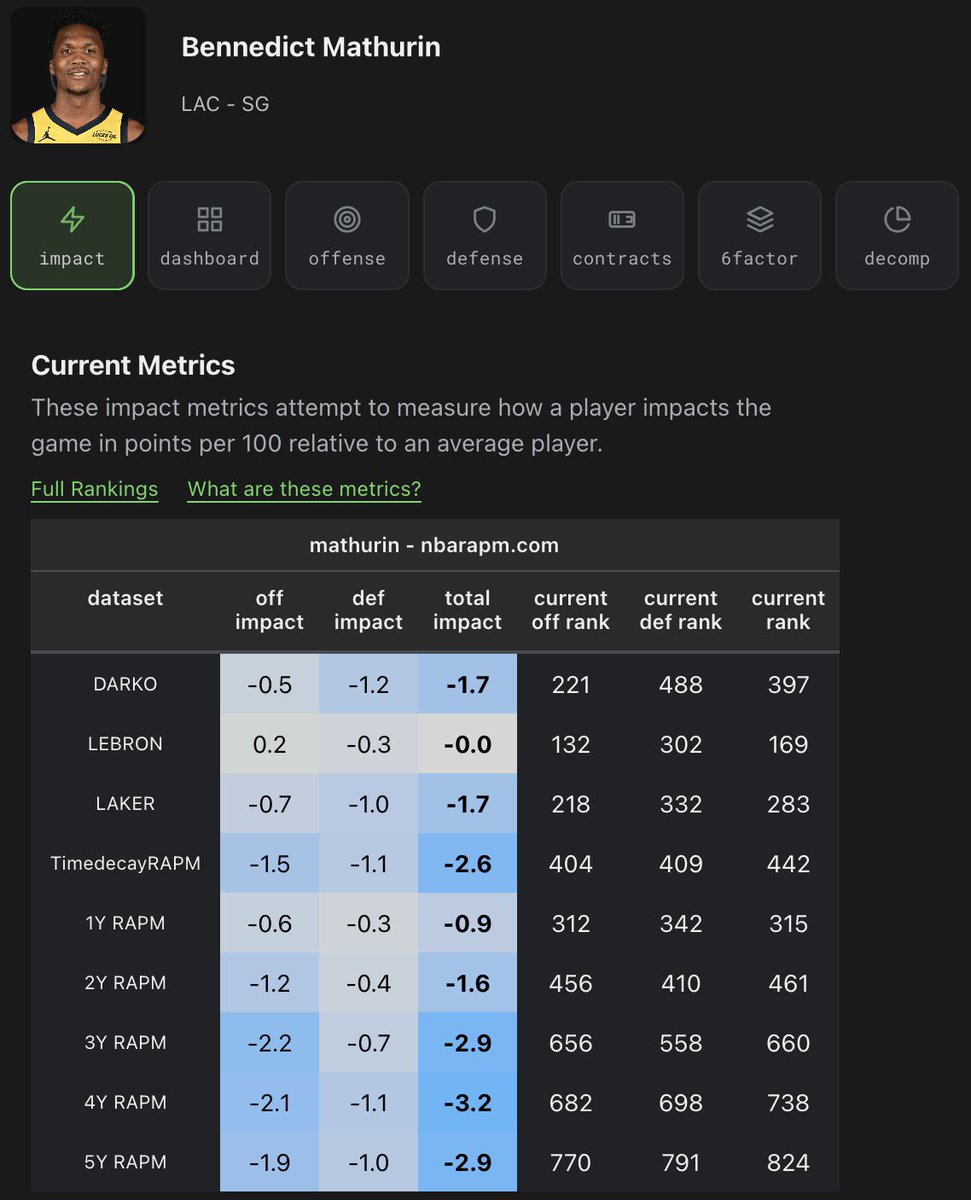Click the 2Y RAPM row label

click(125, 983)
